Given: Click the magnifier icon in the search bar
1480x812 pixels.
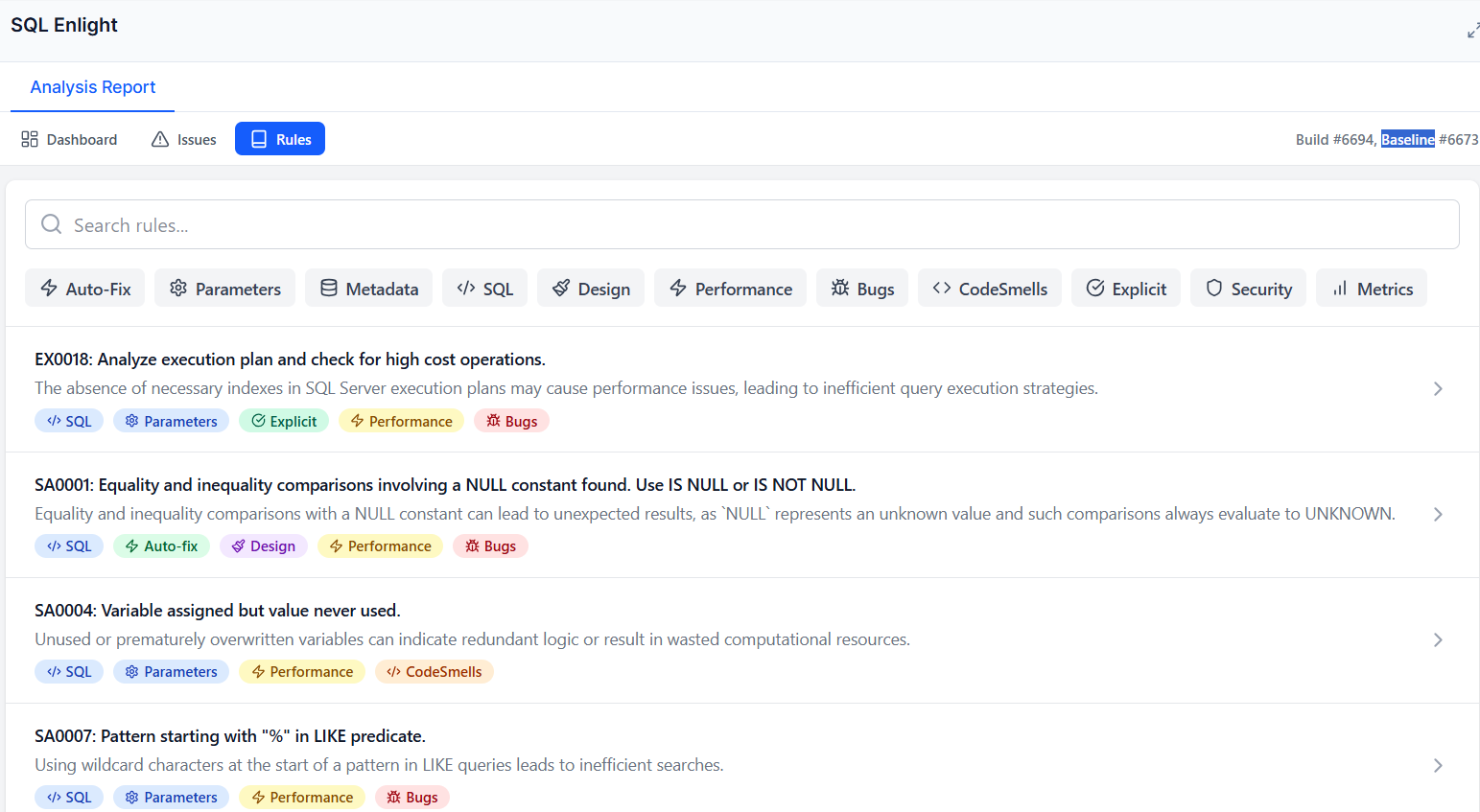Looking at the screenshot, I should pos(52,224).
